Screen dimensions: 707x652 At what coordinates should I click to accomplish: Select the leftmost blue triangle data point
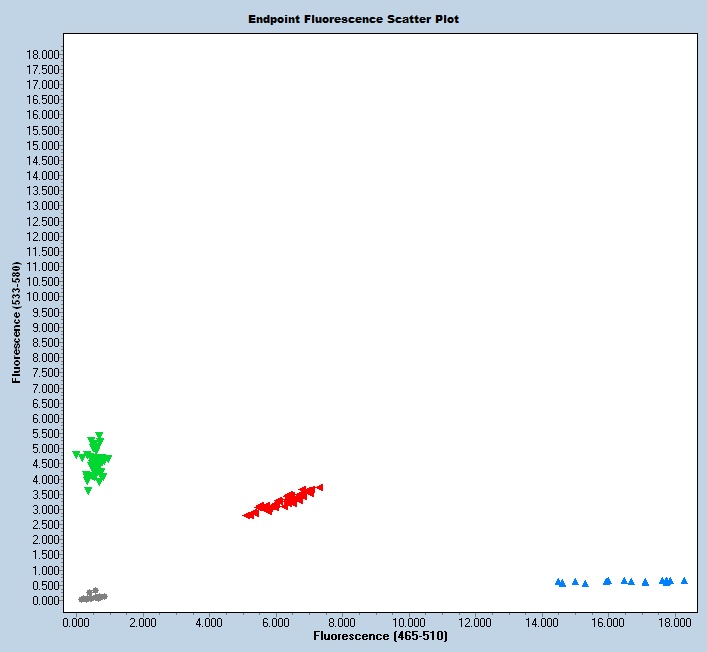coord(558,581)
